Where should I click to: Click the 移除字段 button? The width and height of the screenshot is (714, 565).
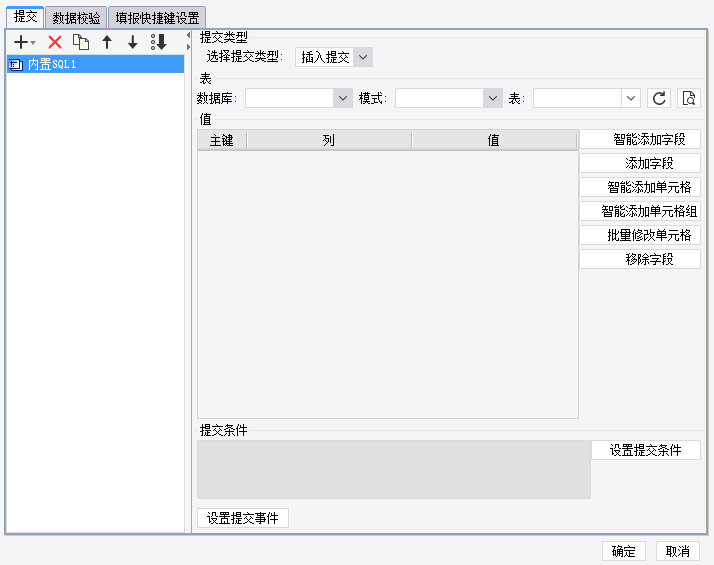(640, 260)
